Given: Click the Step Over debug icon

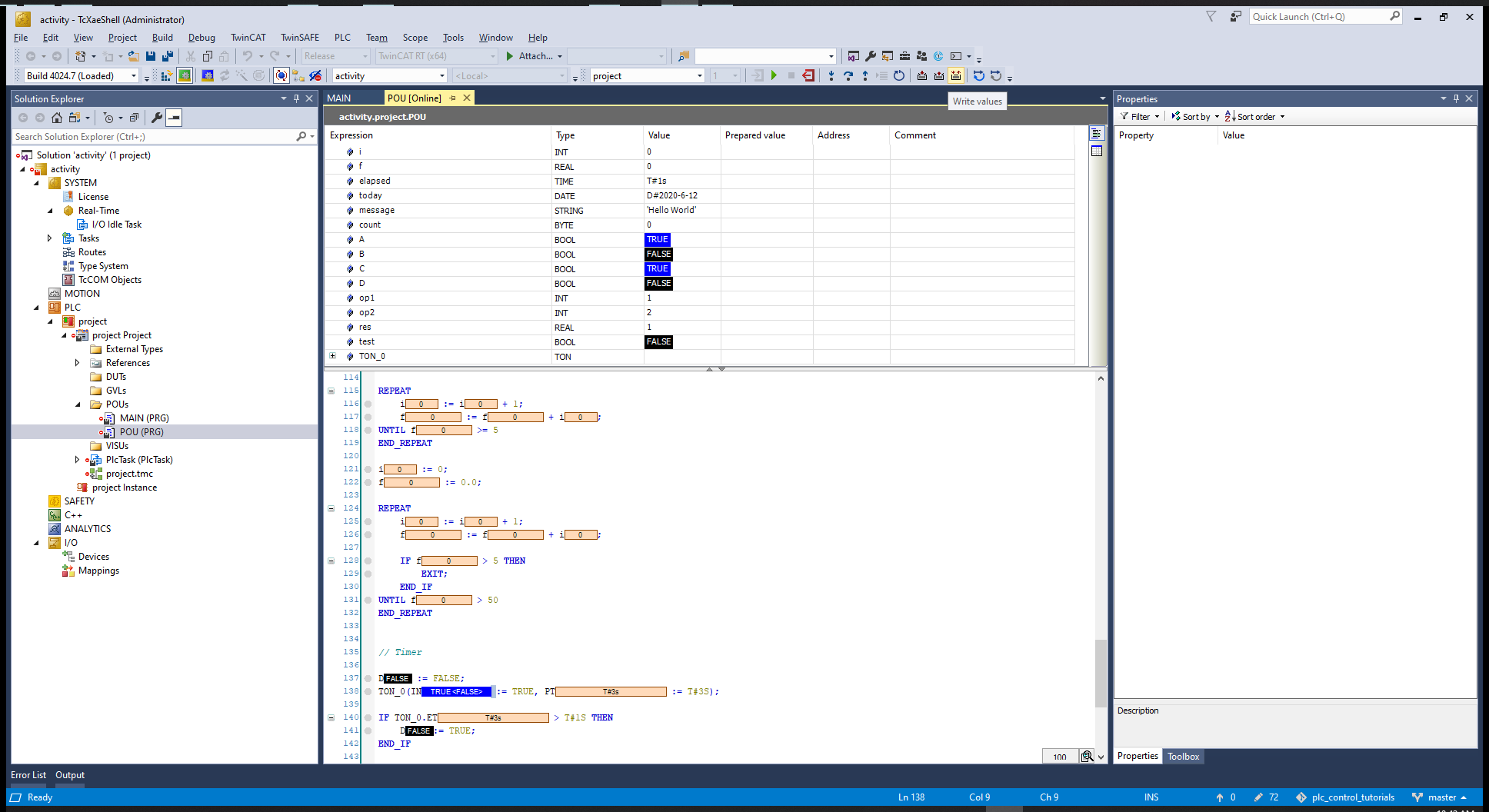Looking at the screenshot, I should coord(848,75).
